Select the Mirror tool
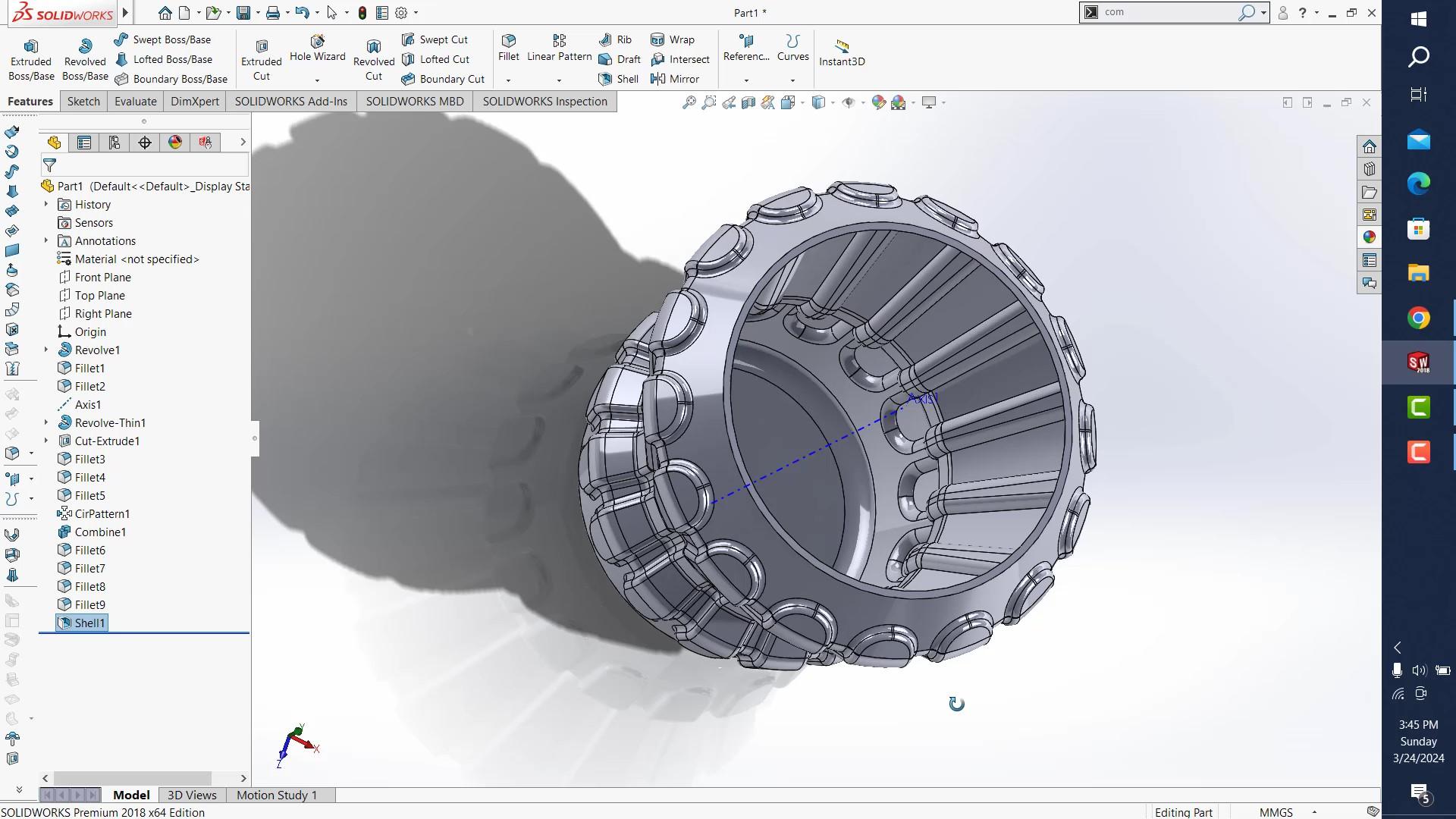The height and width of the screenshot is (819, 1456). [x=675, y=79]
